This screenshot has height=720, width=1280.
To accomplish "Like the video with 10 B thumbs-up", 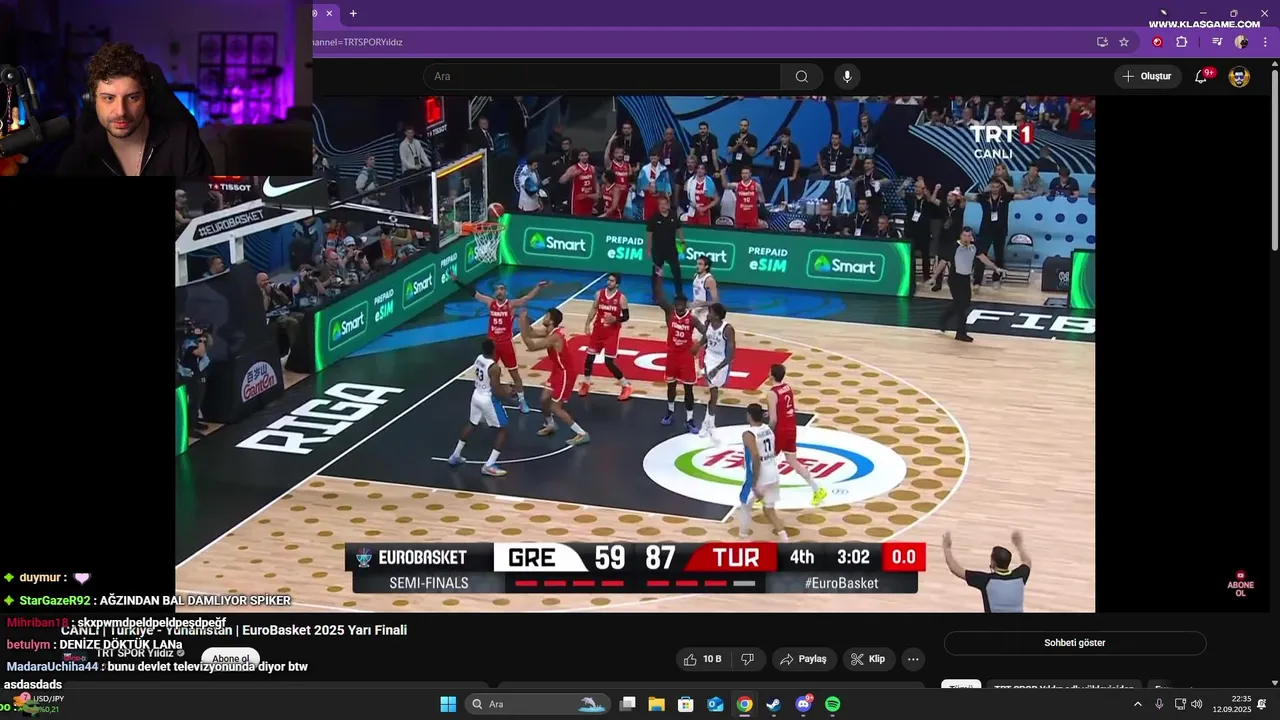I will (702, 659).
